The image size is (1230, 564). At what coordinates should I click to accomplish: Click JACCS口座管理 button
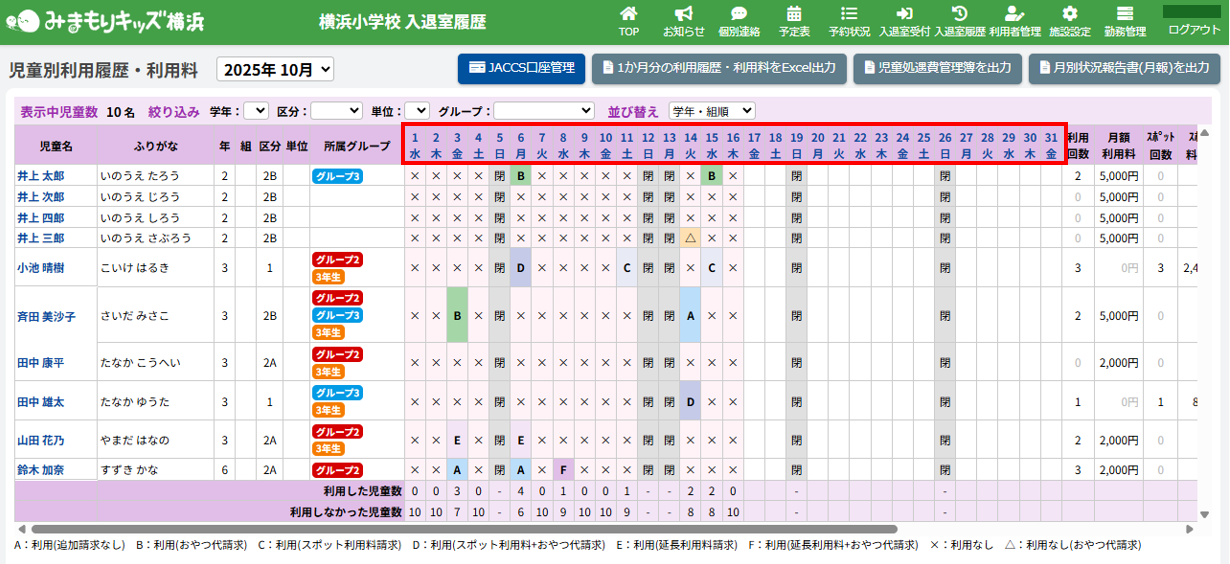tap(521, 68)
